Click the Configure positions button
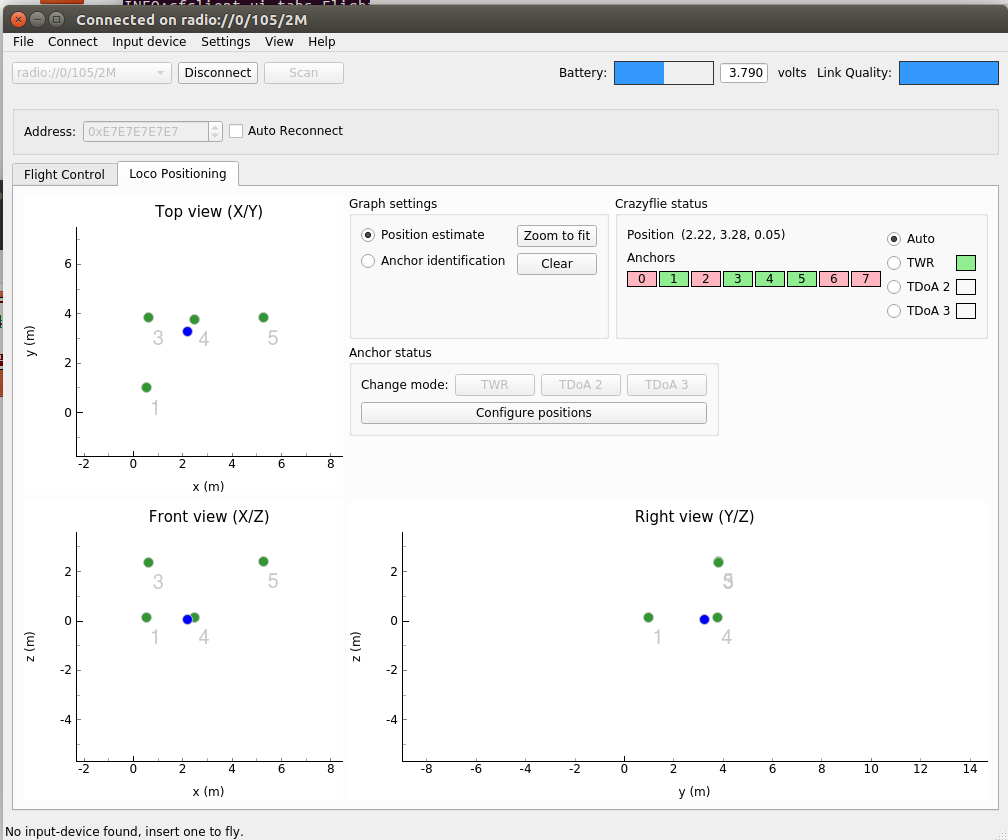This screenshot has width=1008, height=840. click(x=533, y=413)
